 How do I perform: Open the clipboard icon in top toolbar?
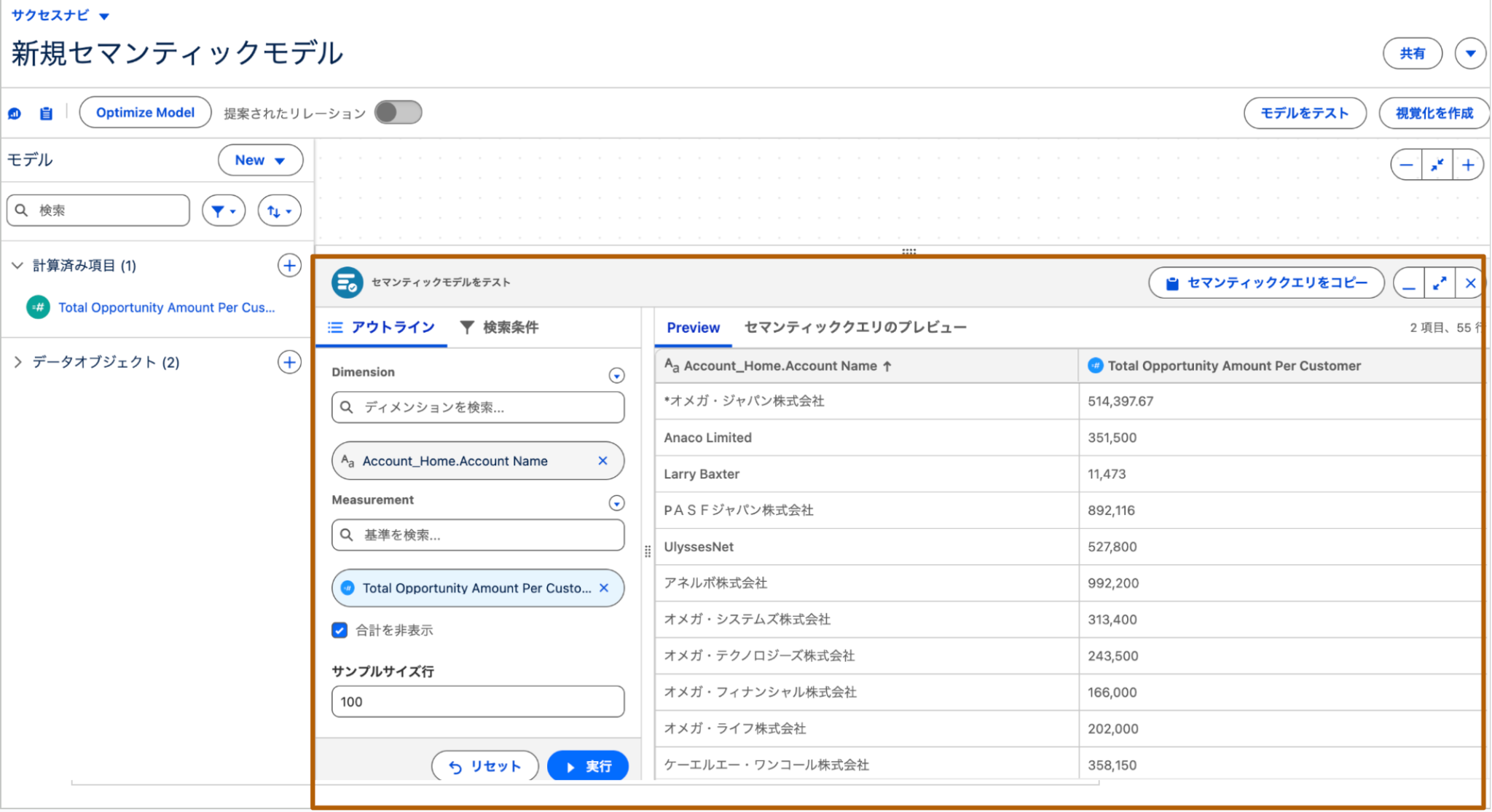click(x=46, y=114)
